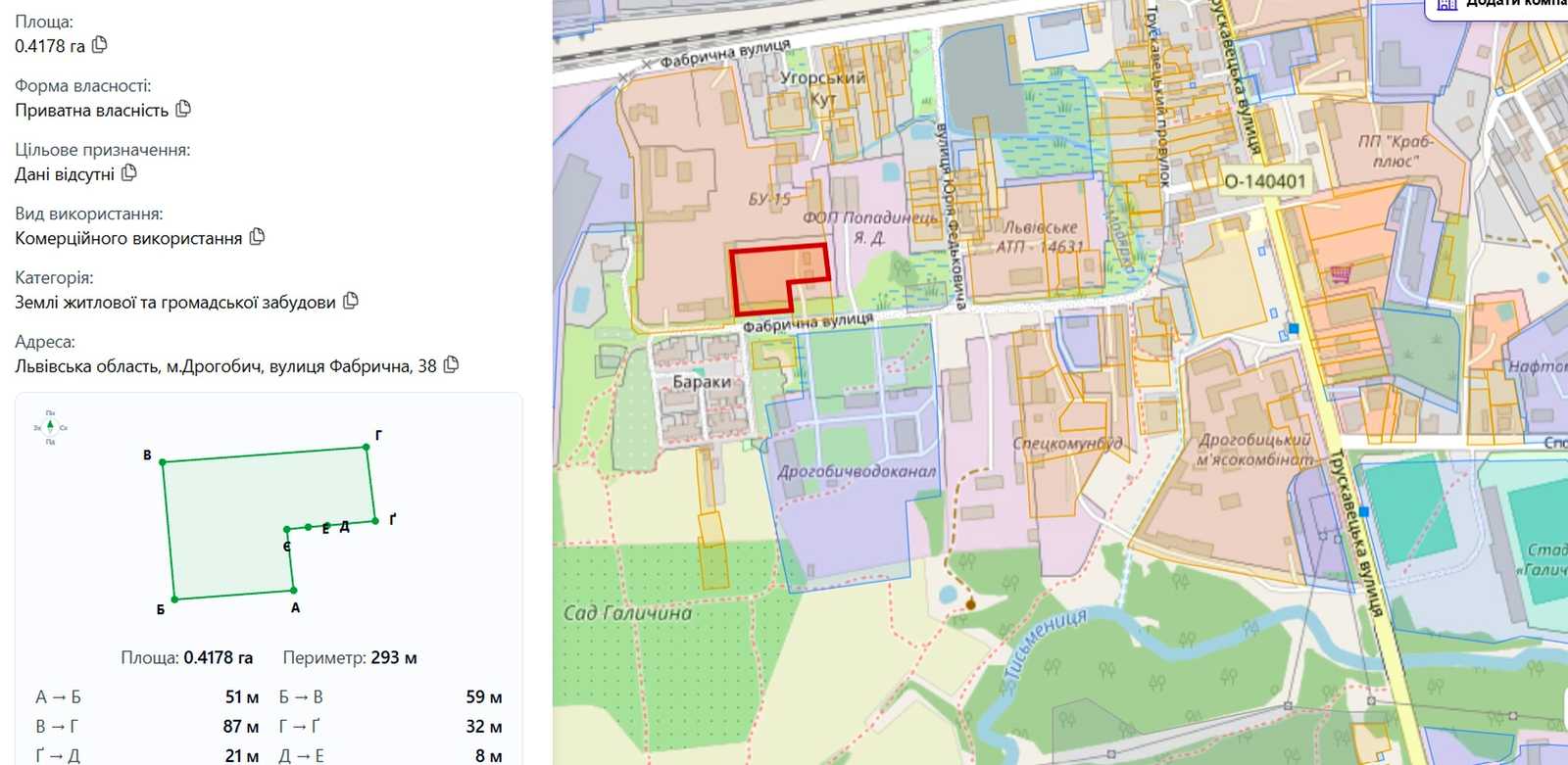The image size is (1568, 765).
Task: Click vertex Г on the parcel diagram
Action: click(367, 447)
